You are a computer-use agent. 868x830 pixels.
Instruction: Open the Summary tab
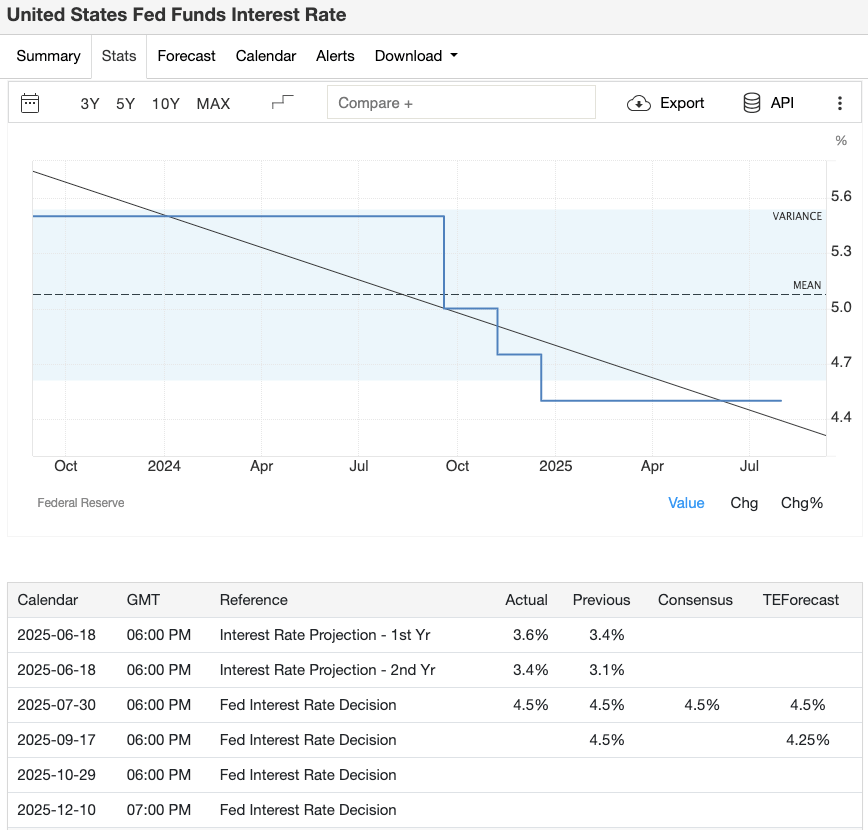point(48,56)
